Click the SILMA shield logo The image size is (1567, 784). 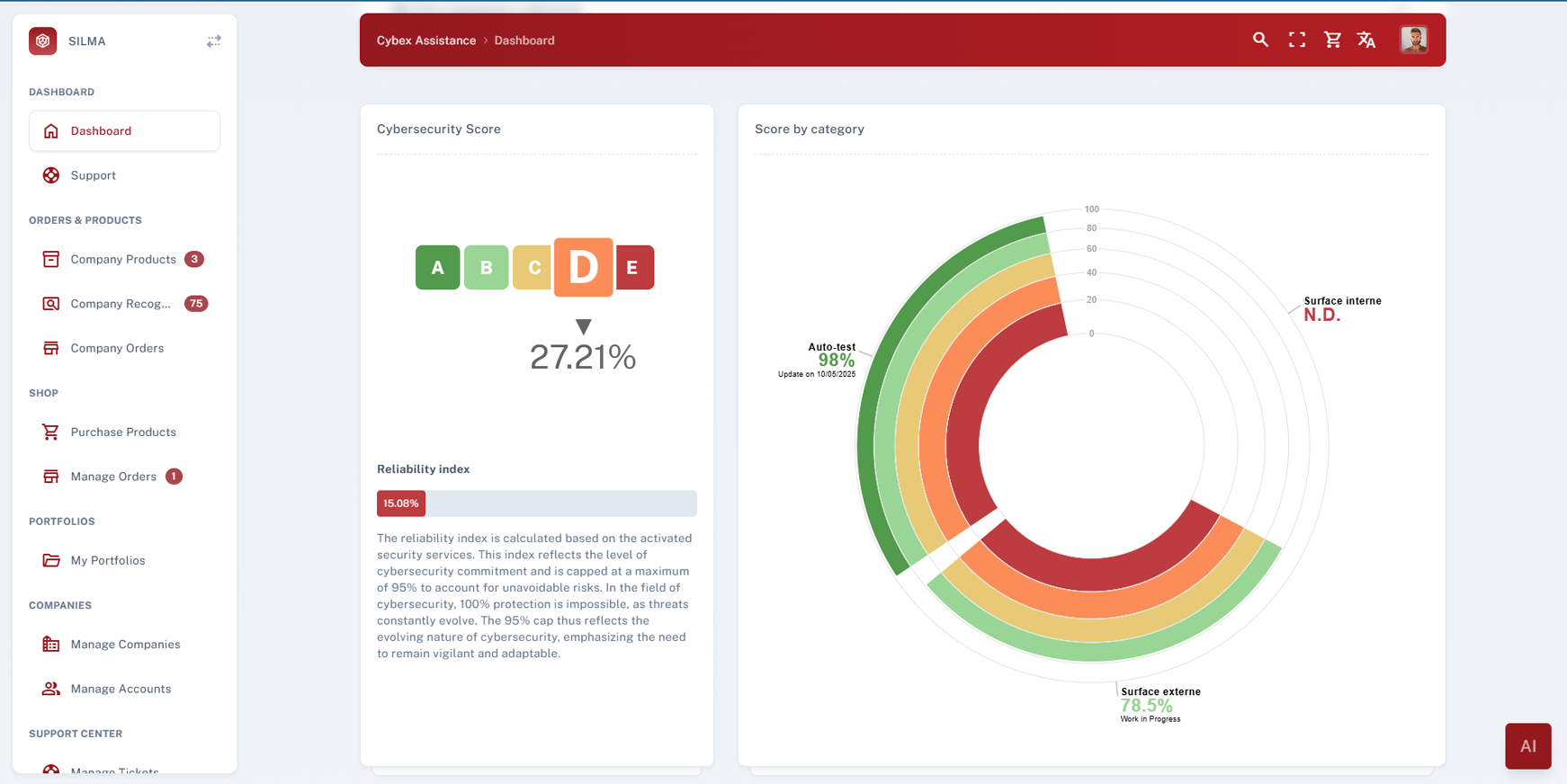tap(42, 41)
